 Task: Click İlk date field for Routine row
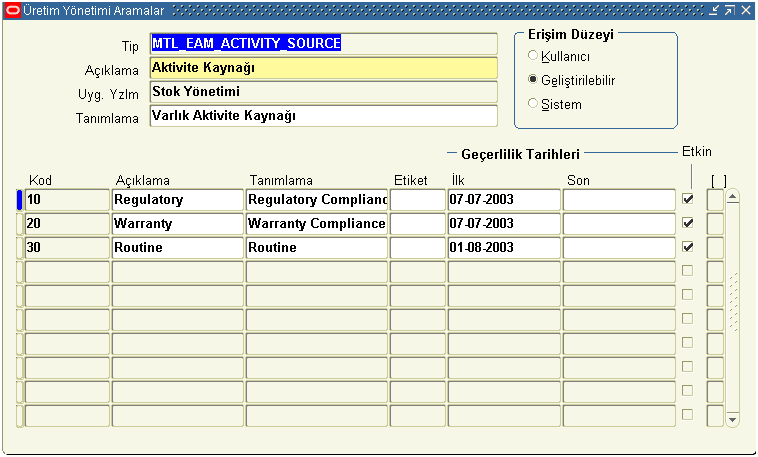click(x=503, y=248)
